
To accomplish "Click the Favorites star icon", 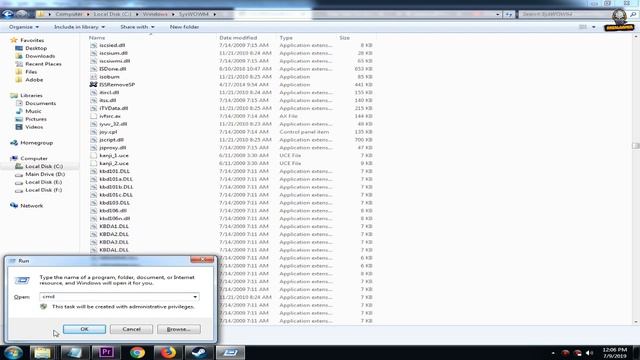I will pyautogui.click(x=14, y=40).
